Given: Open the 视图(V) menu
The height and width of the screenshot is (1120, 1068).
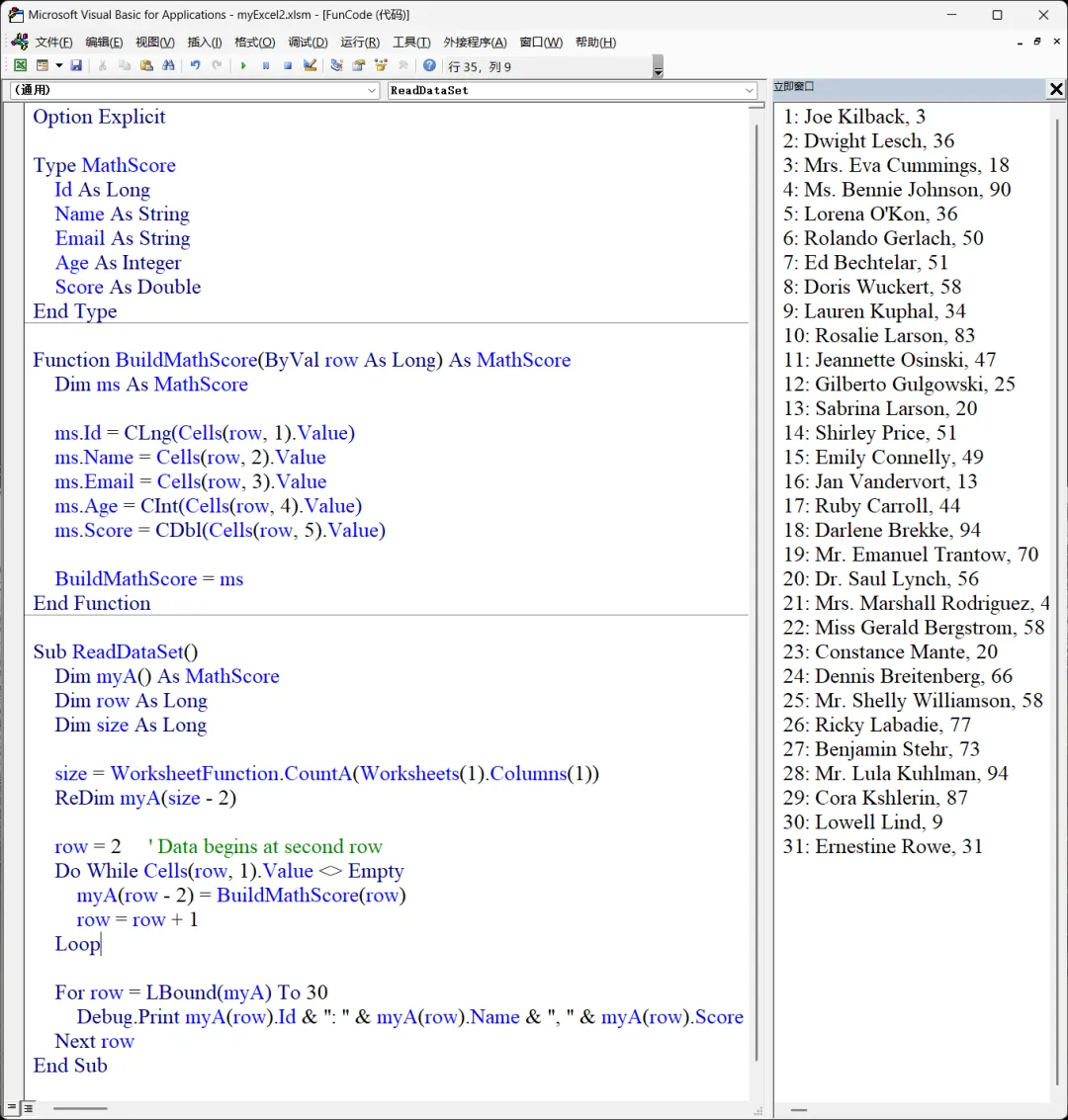Looking at the screenshot, I should 155,43.
